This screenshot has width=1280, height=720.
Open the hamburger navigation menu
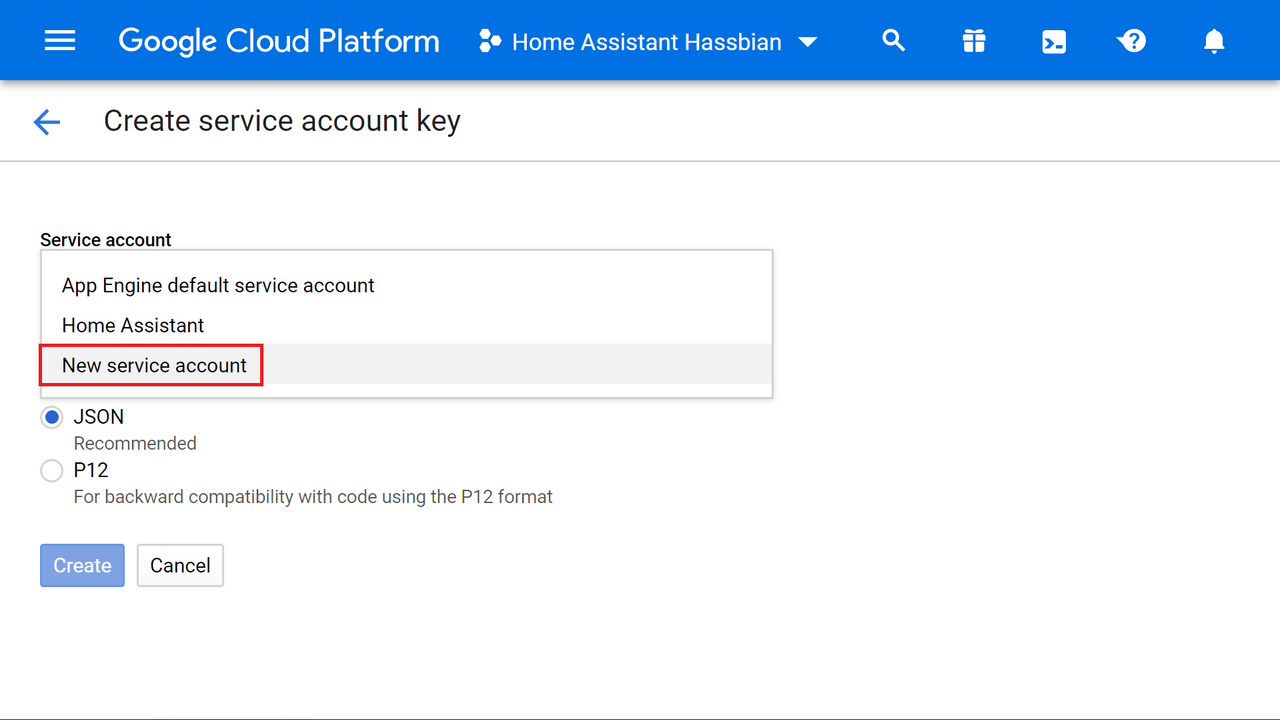(60, 41)
